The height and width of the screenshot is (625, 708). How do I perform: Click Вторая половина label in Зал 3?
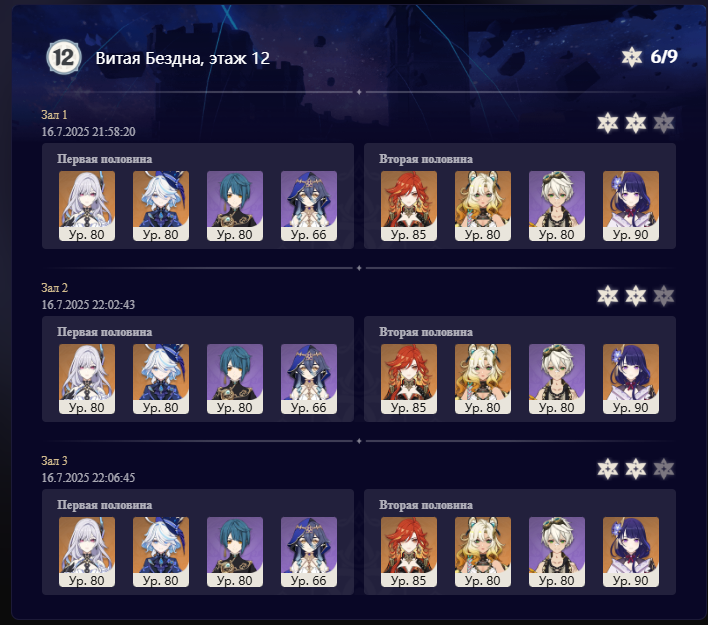click(x=426, y=505)
